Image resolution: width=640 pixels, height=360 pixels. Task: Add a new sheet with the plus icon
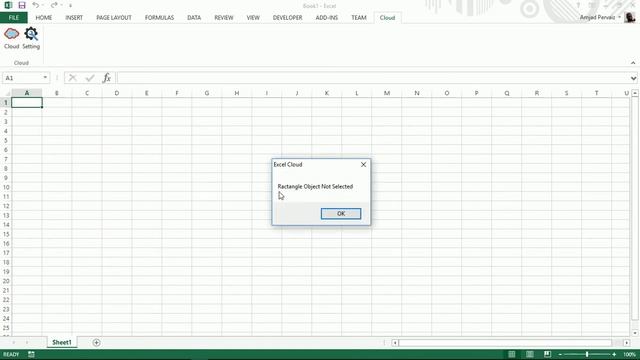[96, 342]
